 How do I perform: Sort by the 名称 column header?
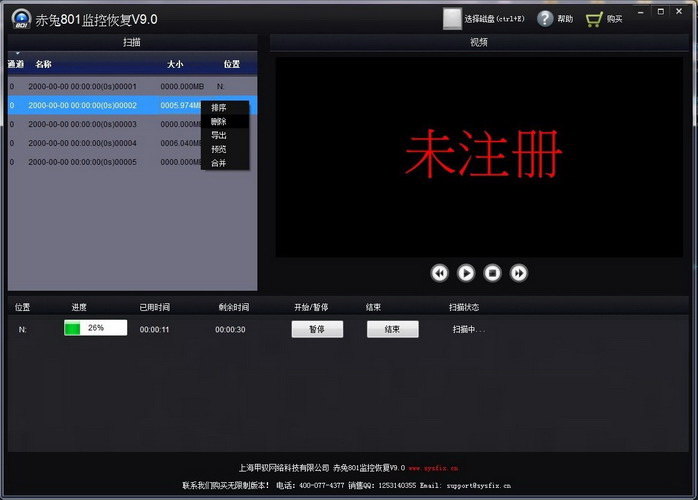click(x=44, y=64)
